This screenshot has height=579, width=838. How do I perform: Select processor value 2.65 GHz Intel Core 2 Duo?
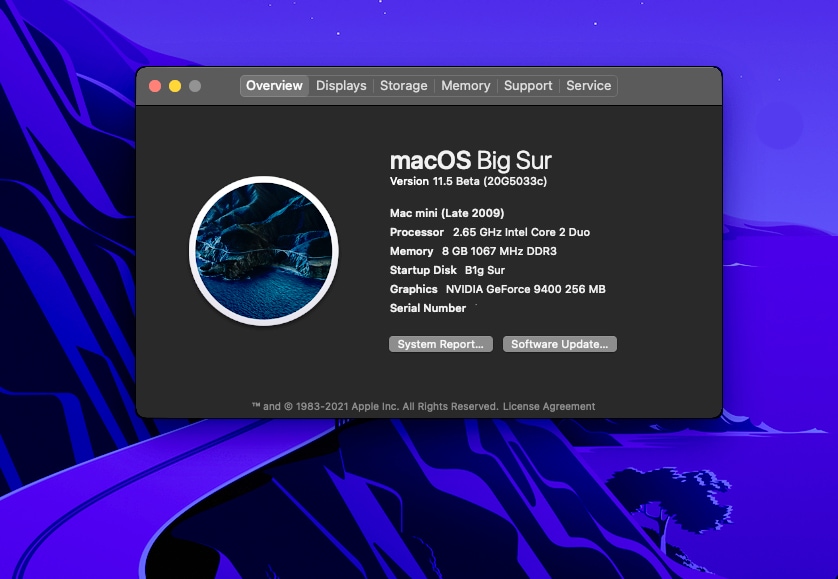[521, 232]
